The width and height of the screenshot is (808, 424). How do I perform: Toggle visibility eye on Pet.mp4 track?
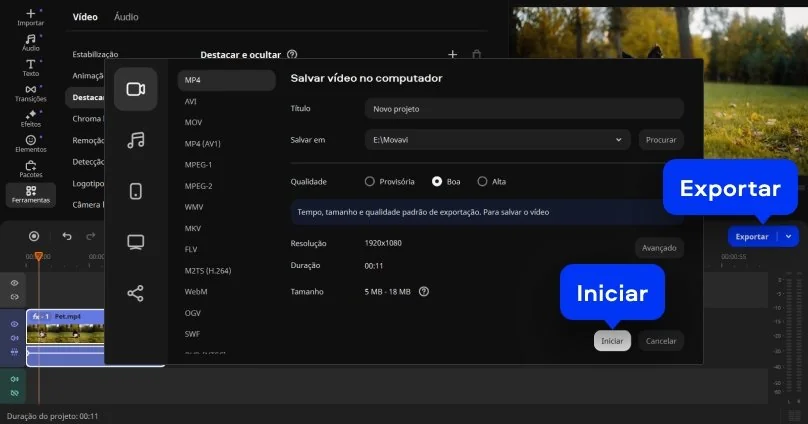(x=14, y=325)
